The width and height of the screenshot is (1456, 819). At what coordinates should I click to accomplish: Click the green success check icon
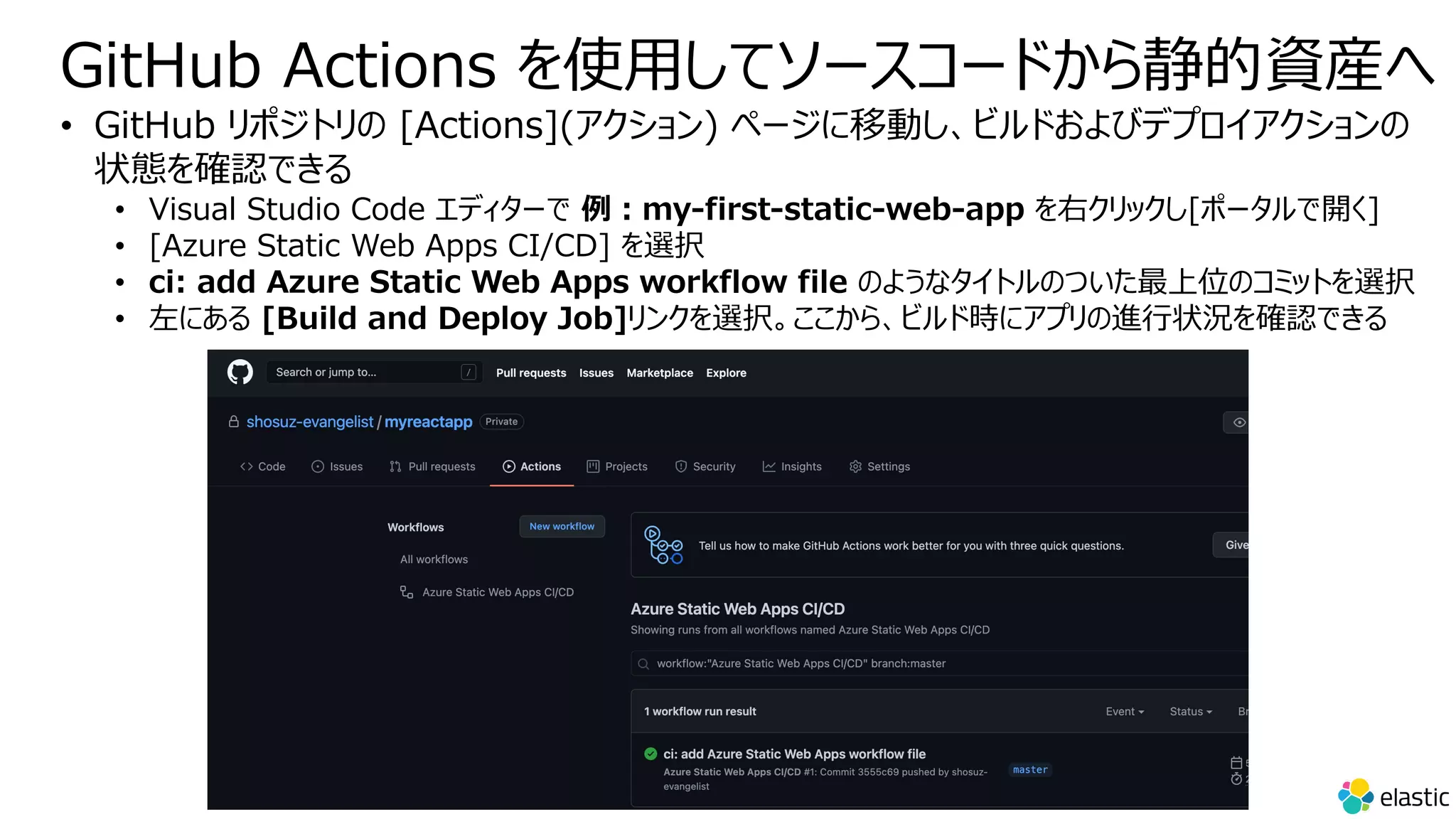[651, 754]
